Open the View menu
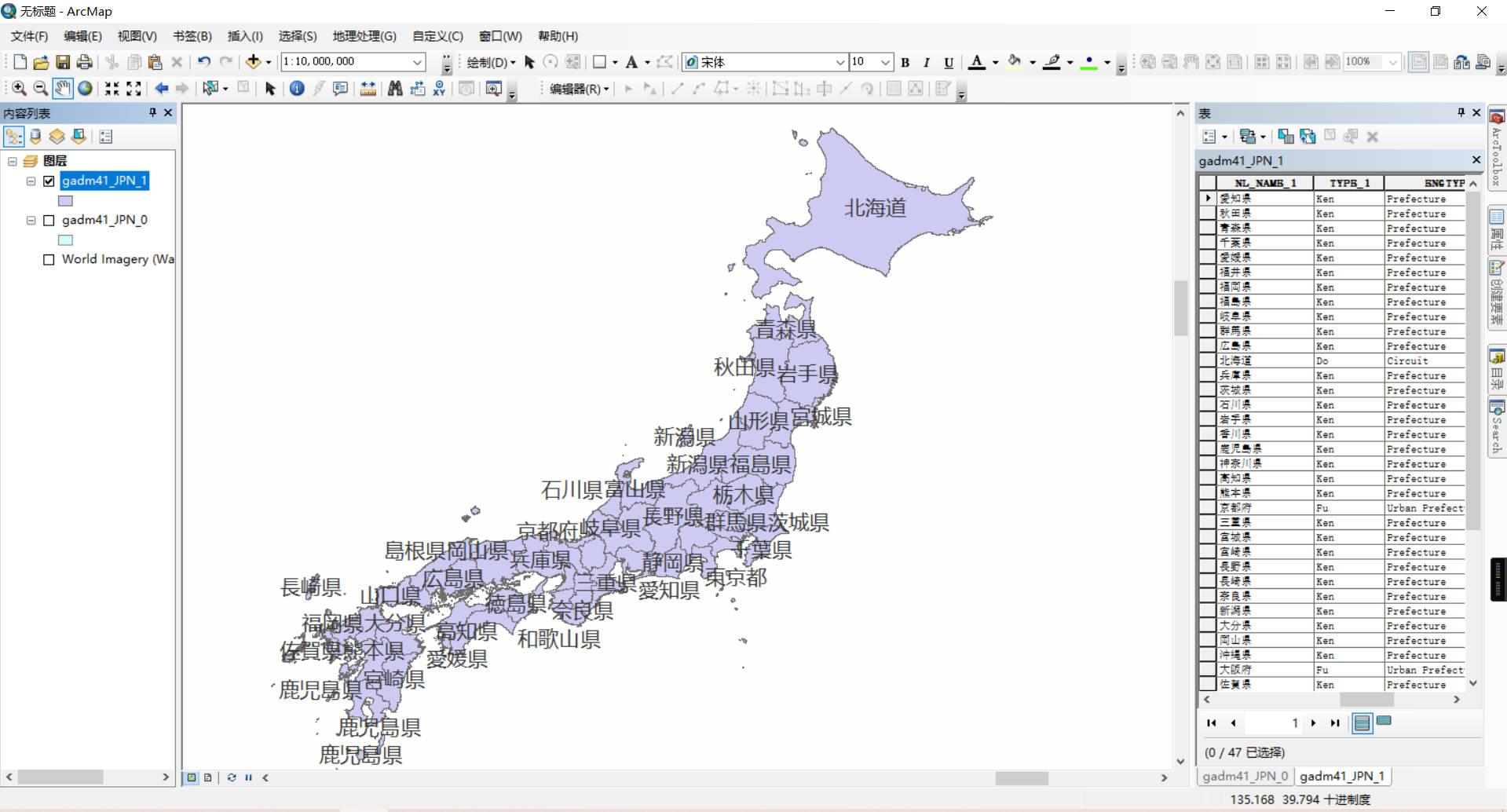The image size is (1507, 812). (137, 36)
